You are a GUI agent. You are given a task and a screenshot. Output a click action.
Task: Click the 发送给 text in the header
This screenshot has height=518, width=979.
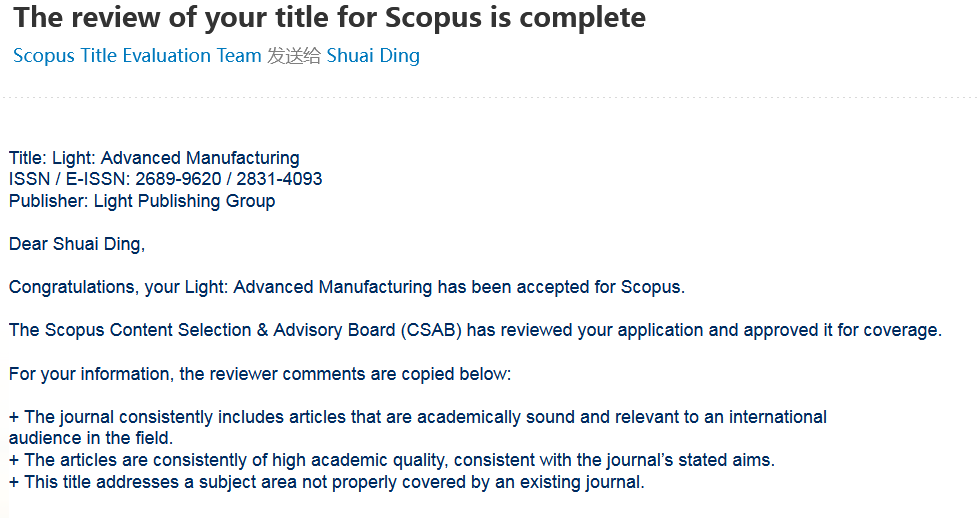[294, 56]
